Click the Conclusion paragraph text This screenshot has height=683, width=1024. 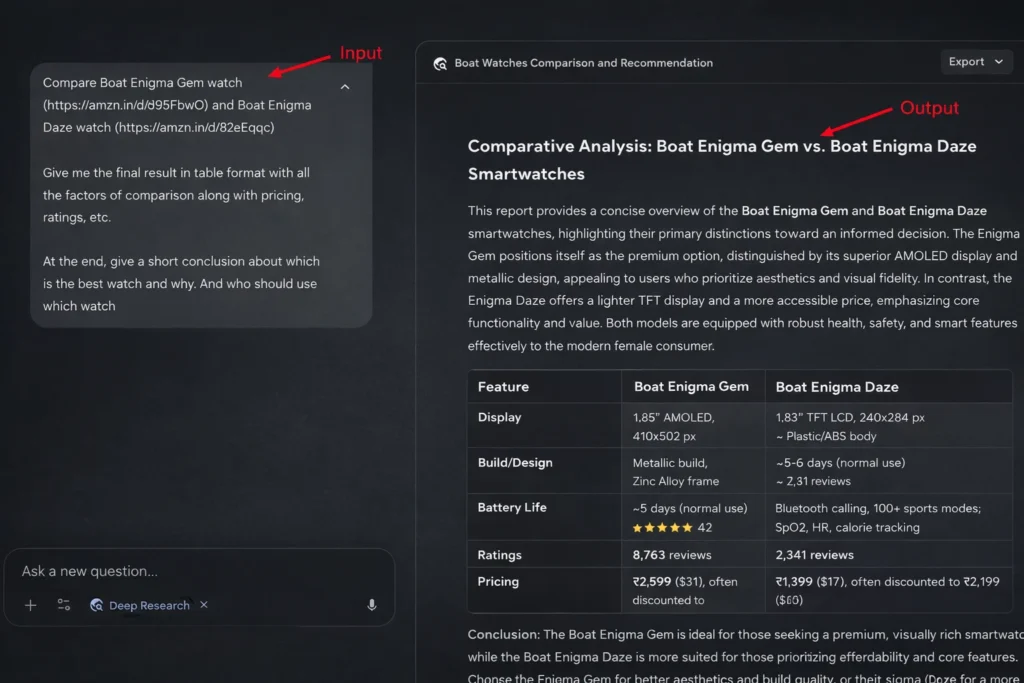point(740,645)
